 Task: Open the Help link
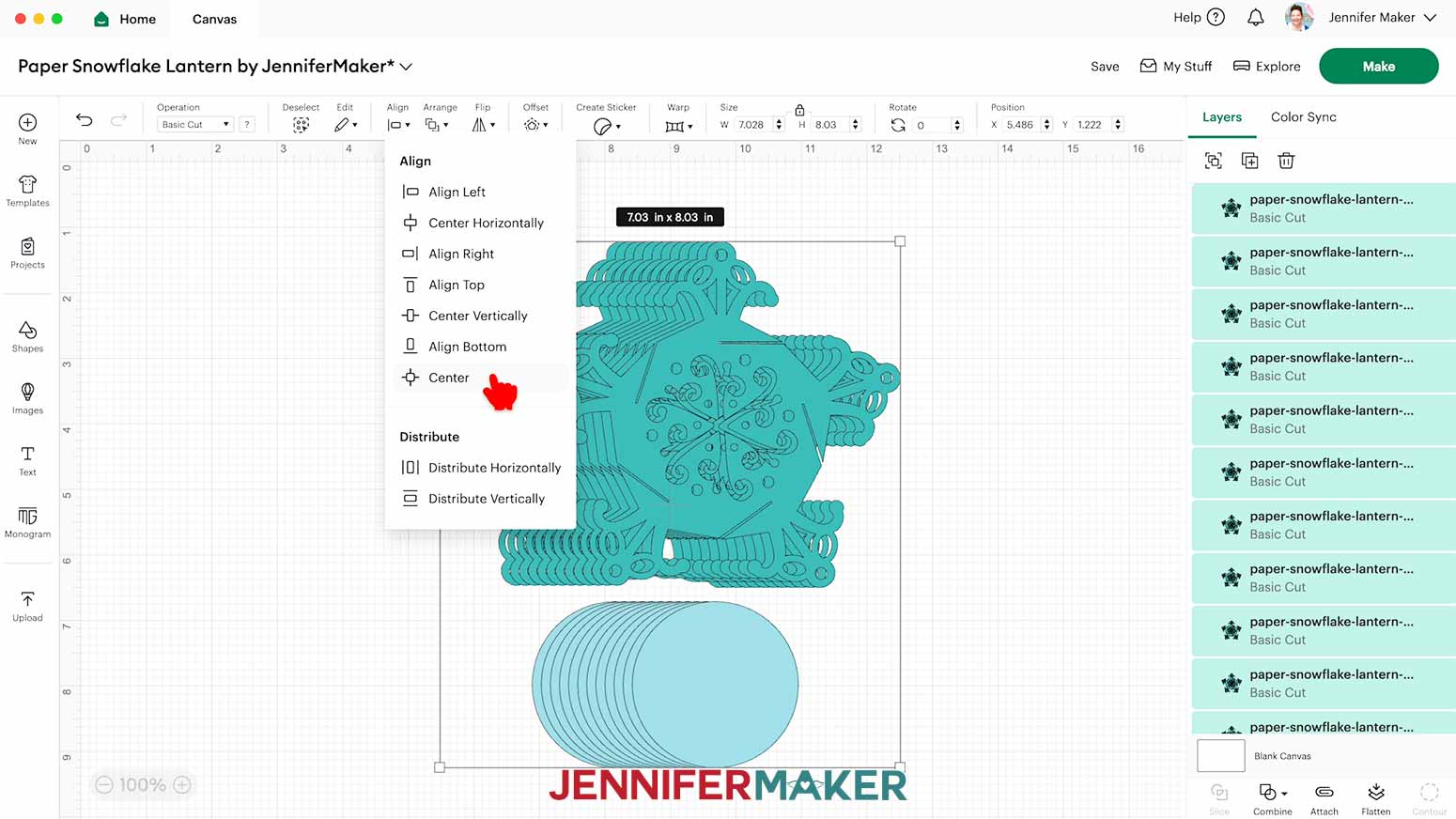[x=1199, y=17]
